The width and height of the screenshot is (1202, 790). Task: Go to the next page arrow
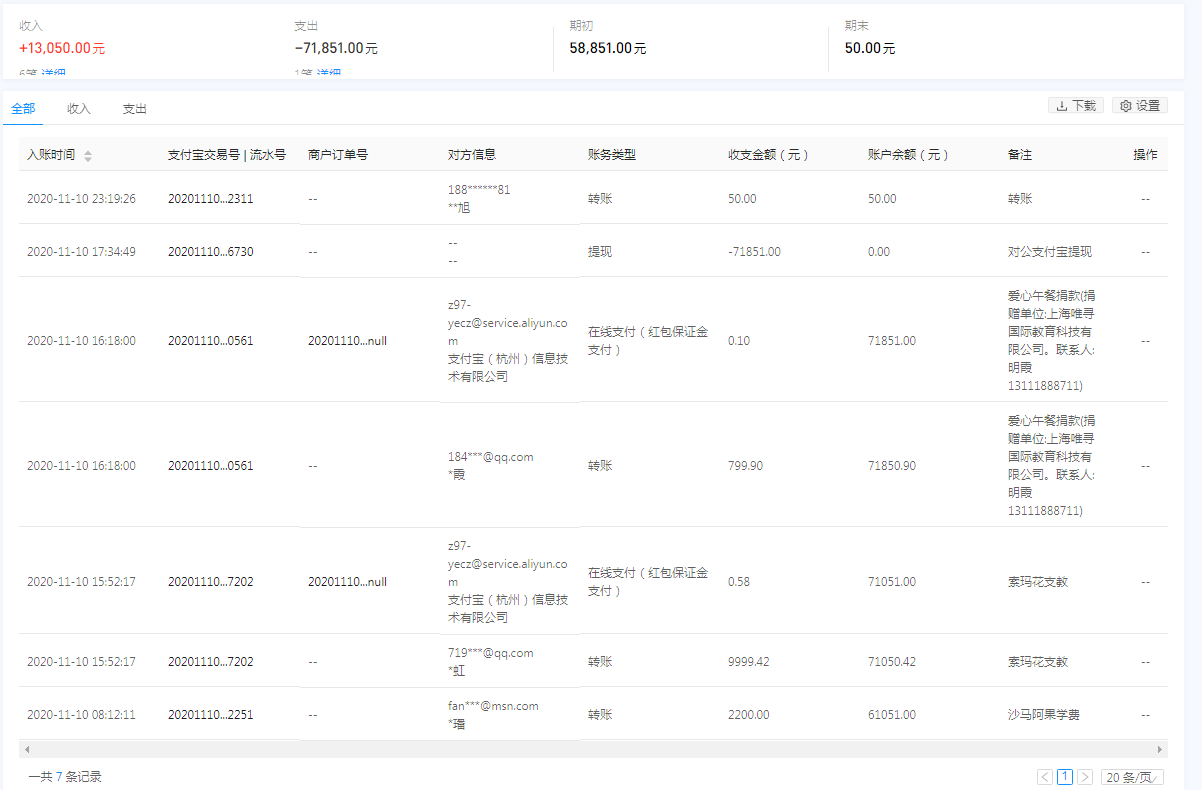point(1085,777)
